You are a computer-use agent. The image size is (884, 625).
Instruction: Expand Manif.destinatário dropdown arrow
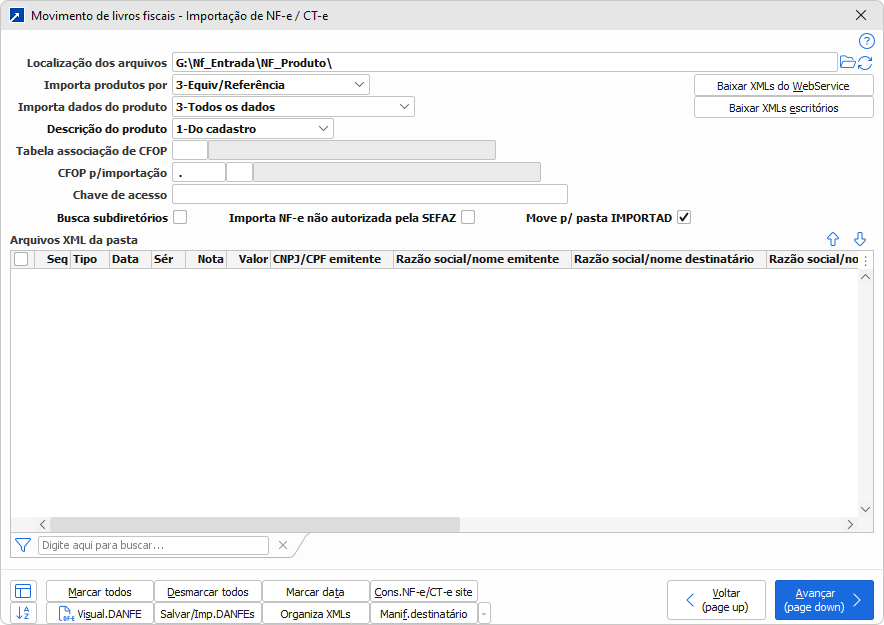pyautogui.click(x=484, y=614)
